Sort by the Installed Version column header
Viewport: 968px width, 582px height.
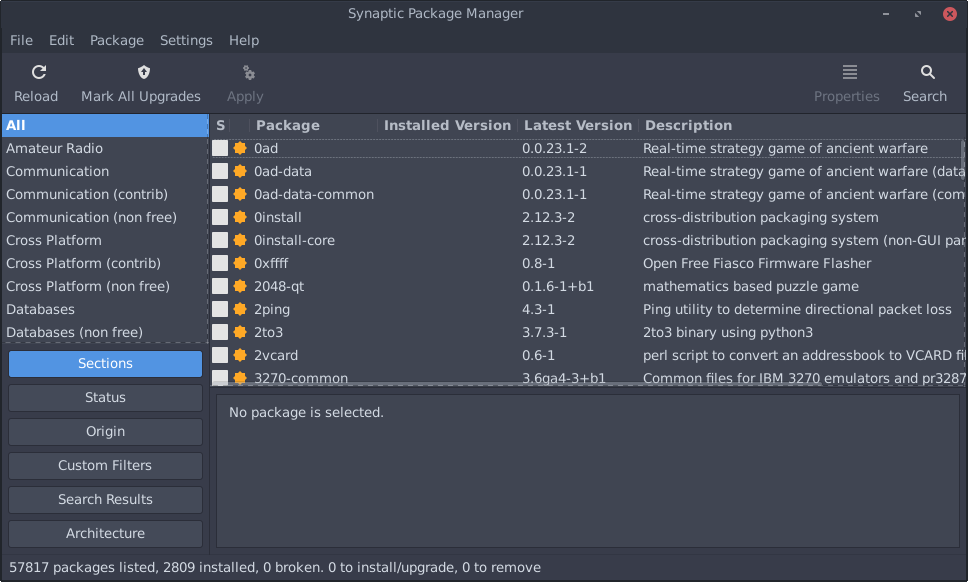447,125
